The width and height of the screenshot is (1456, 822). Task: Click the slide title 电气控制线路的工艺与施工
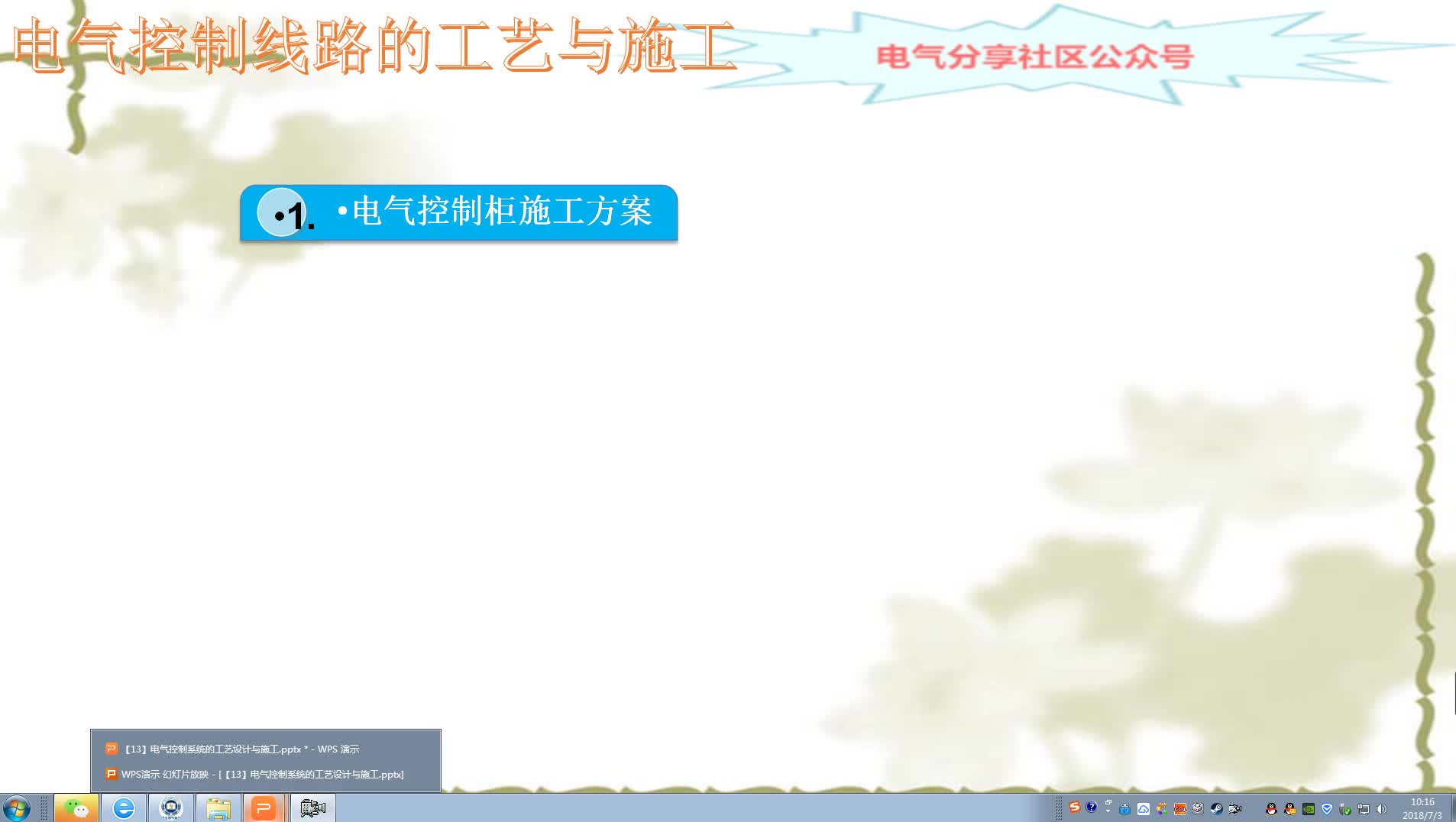[375, 47]
